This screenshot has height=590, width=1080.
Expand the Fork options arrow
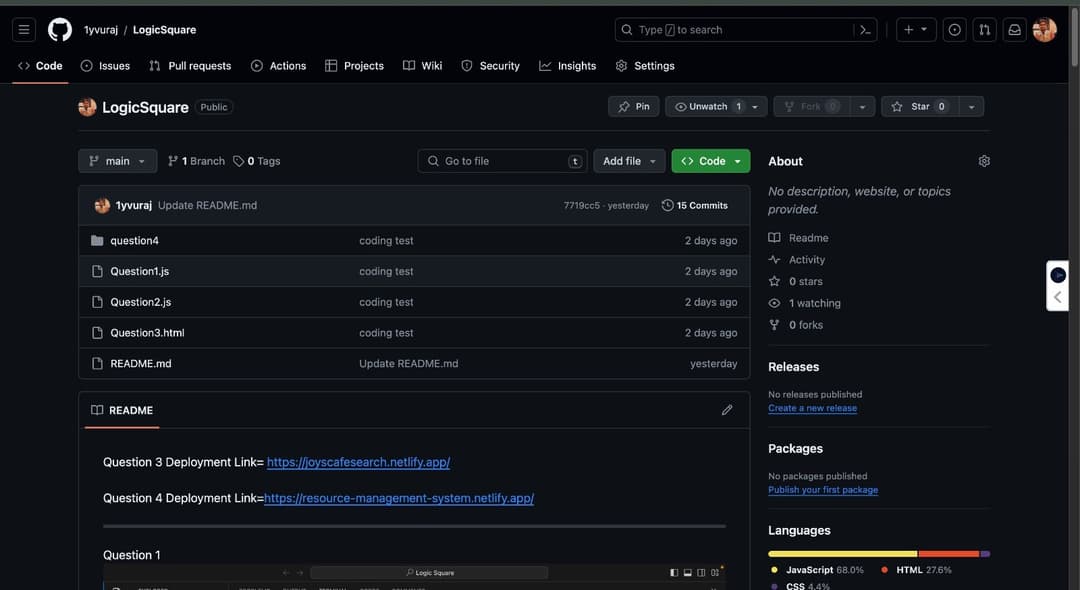(x=862, y=107)
